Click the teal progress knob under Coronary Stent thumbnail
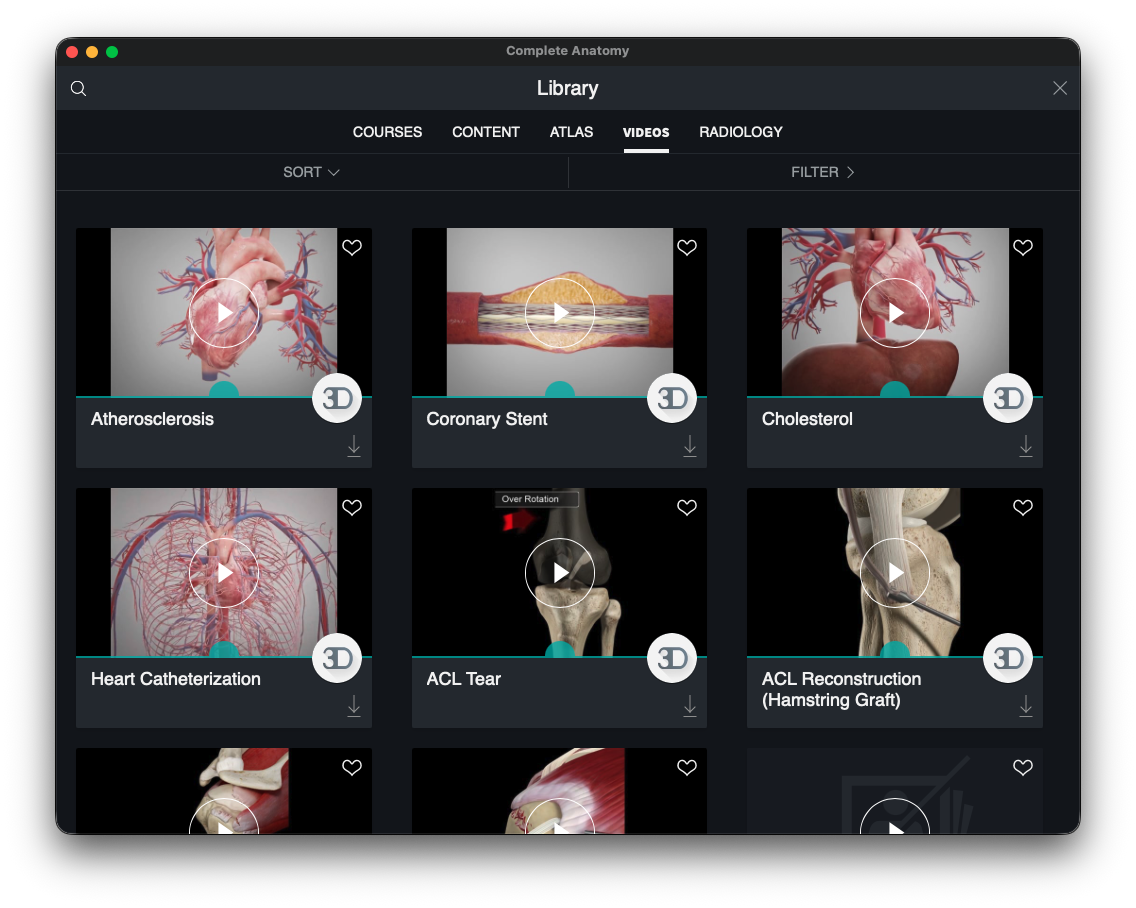Viewport: 1136px width, 908px height. click(559, 389)
